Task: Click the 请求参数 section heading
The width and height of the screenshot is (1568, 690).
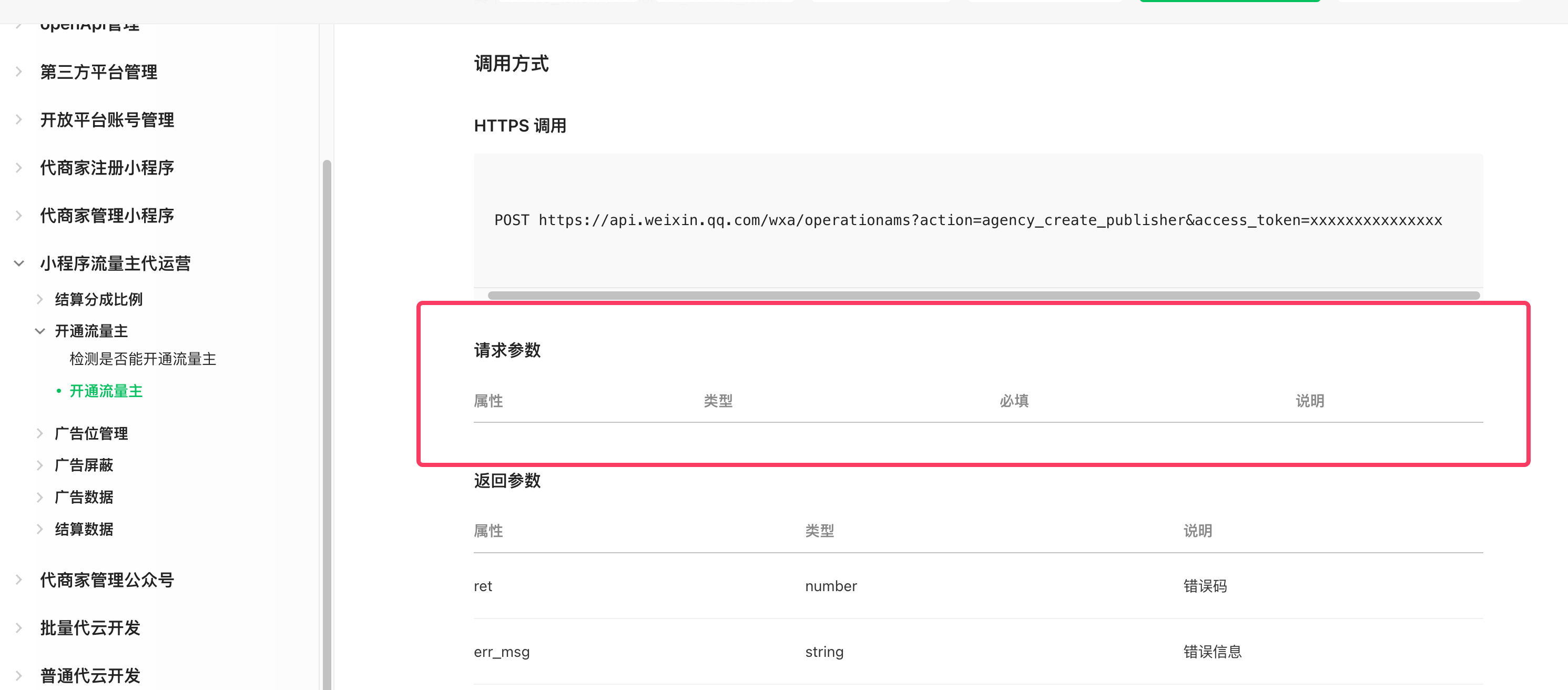Action: click(507, 350)
